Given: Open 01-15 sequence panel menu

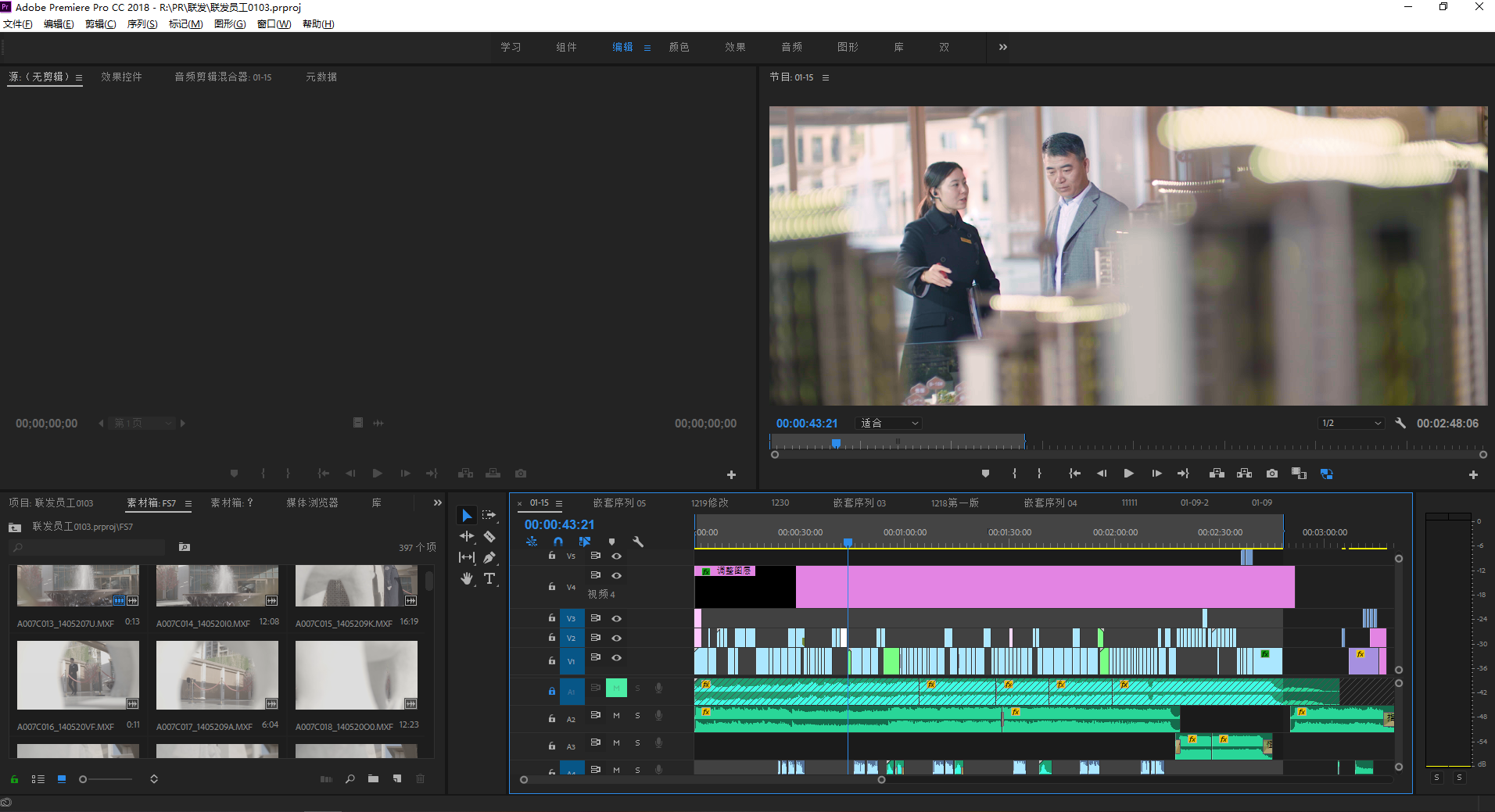Looking at the screenshot, I should tap(559, 503).
